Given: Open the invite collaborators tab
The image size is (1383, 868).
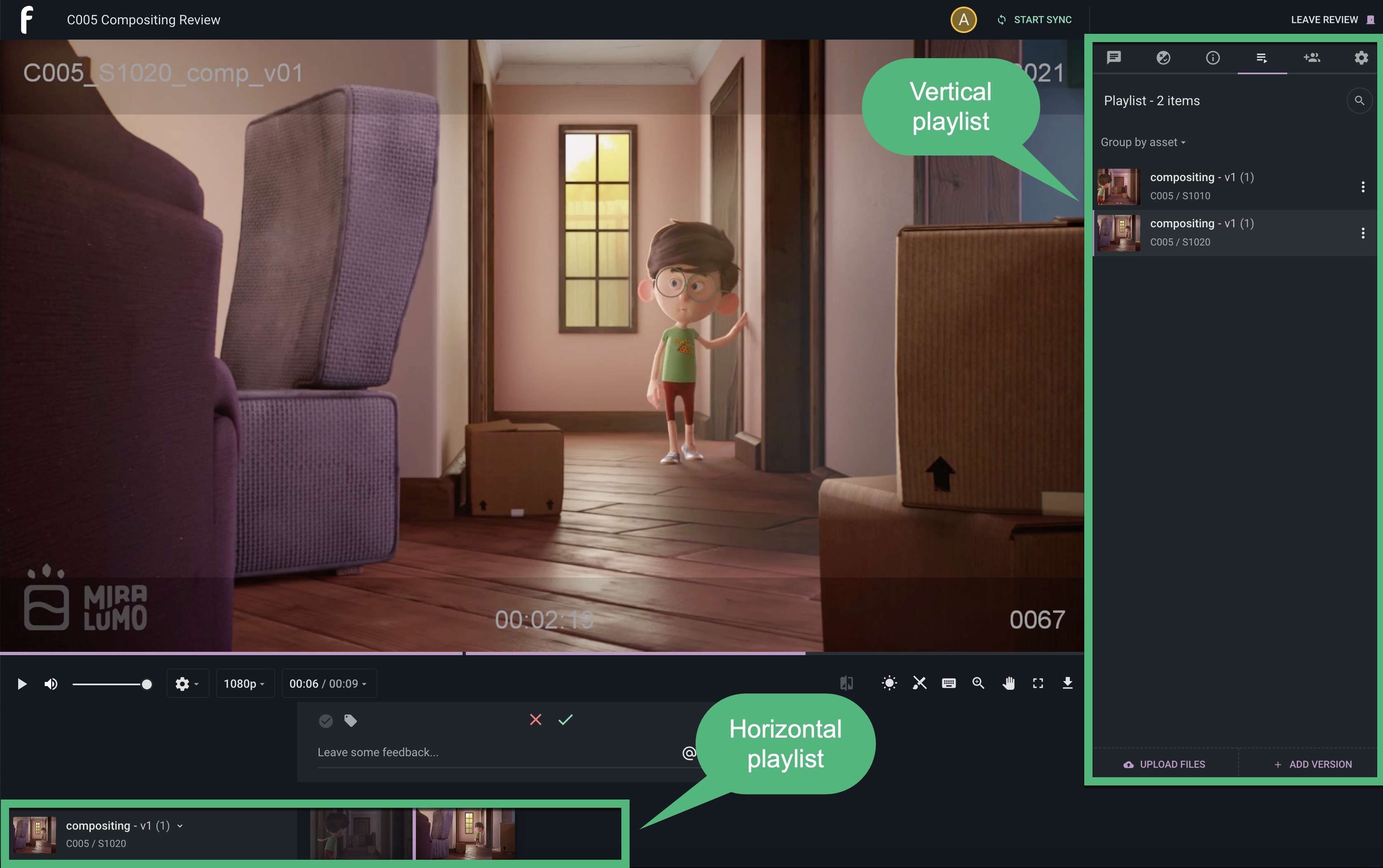Looking at the screenshot, I should click(x=1312, y=57).
